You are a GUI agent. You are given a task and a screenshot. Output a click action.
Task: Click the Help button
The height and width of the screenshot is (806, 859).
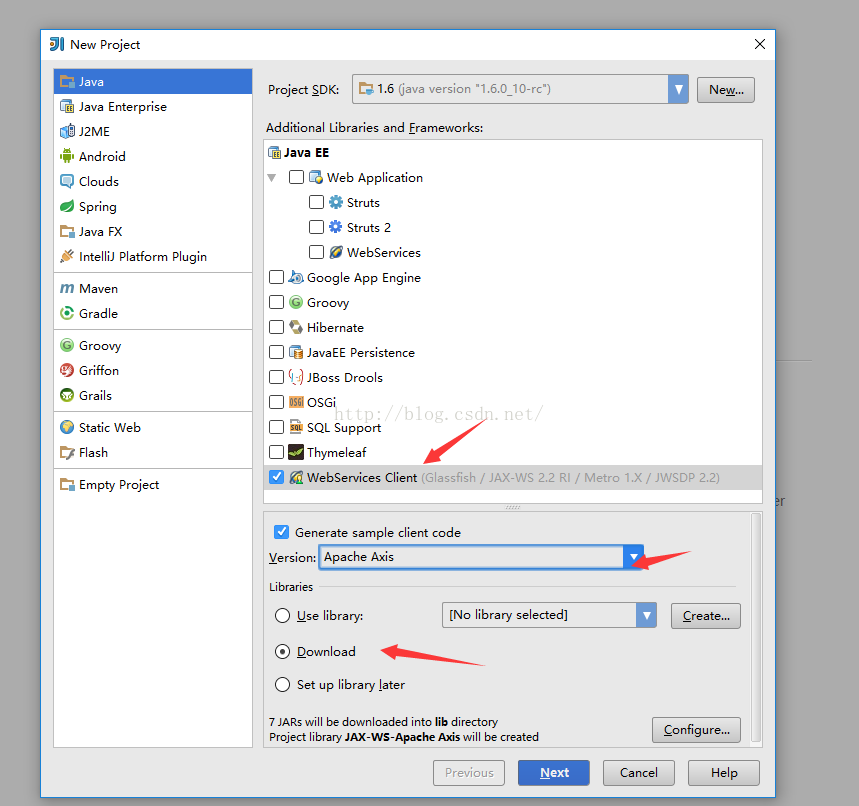coord(724,773)
